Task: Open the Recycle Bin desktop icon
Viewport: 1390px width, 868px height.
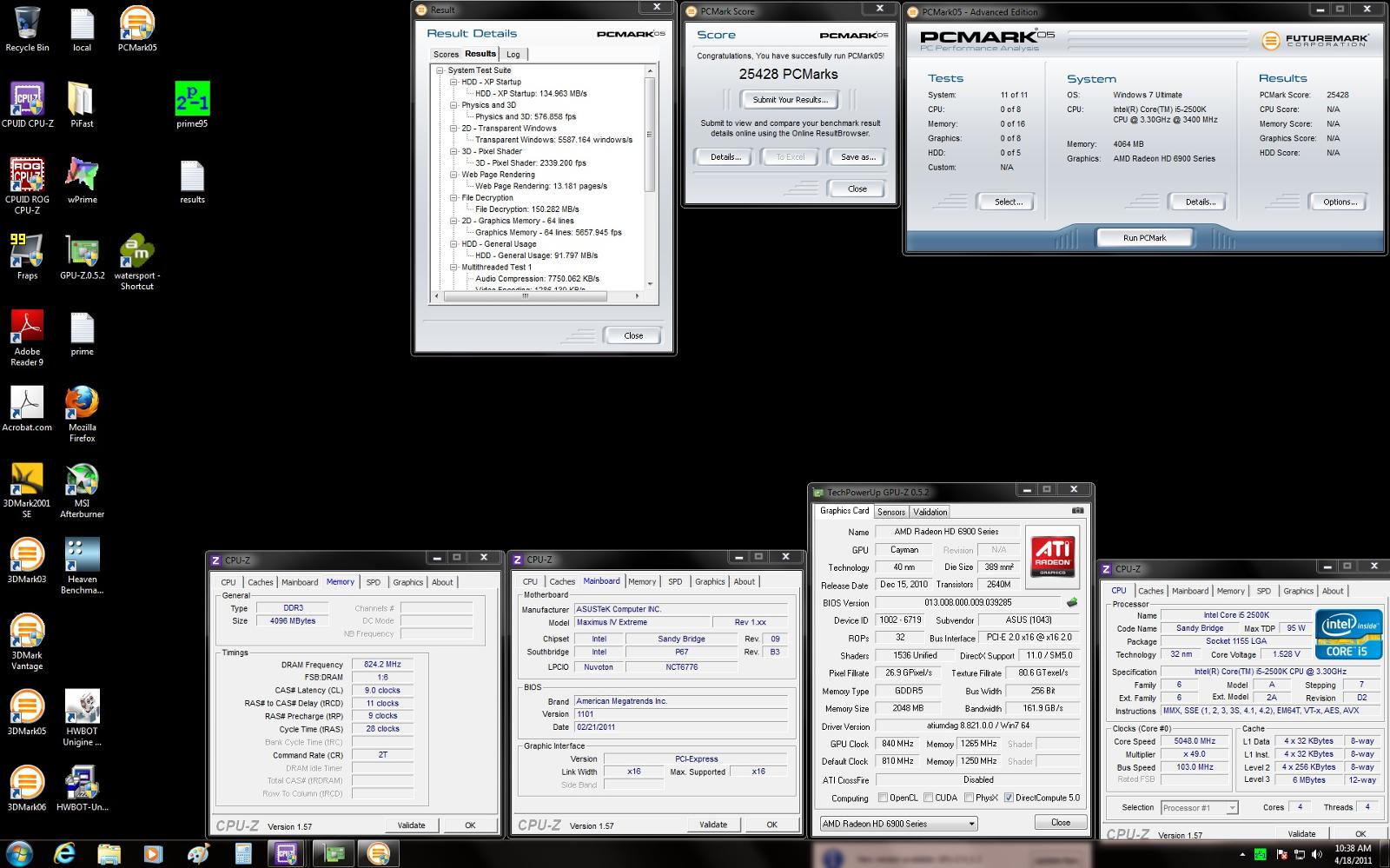Action: point(27,29)
